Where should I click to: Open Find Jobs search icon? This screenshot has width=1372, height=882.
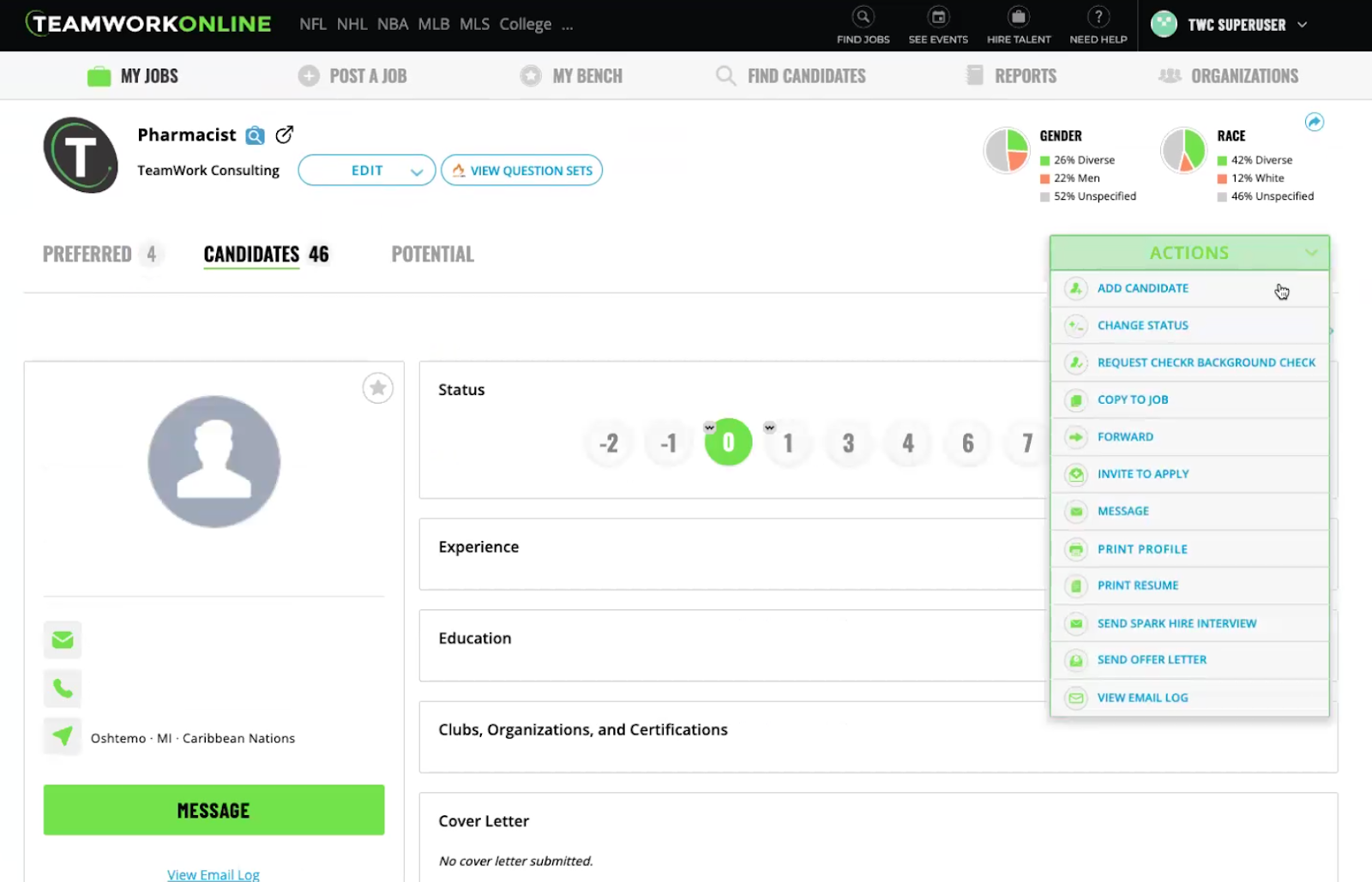click(863, 16)
